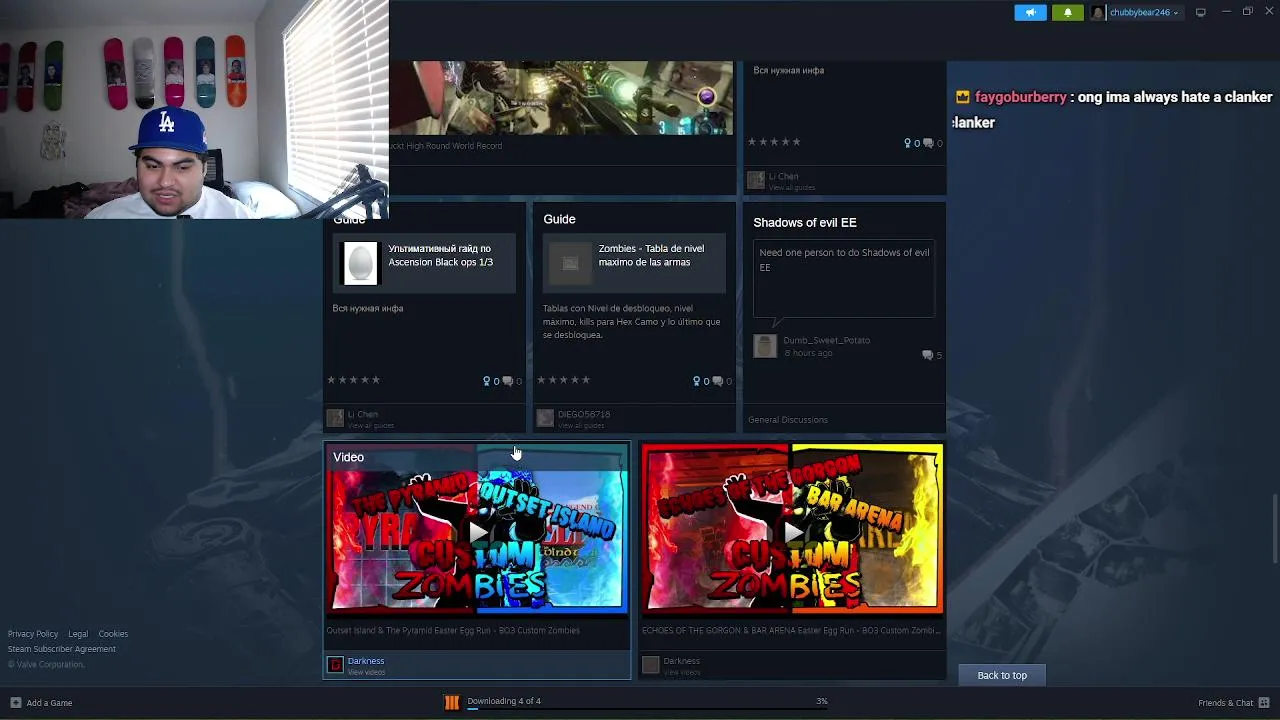Open the Shadows of evil EE discussion
Viewport: 1280px width, 720px height.
pyautogui.click(x=805, y=223)
